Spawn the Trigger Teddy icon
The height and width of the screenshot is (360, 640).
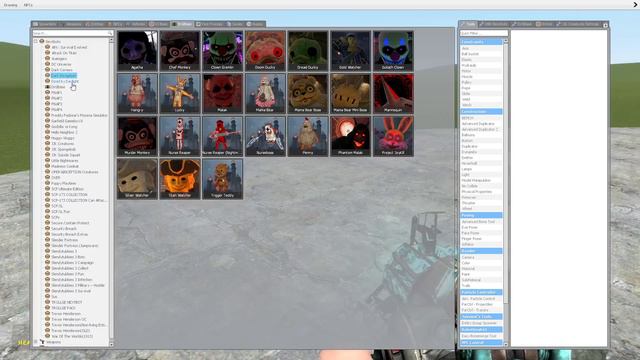point(222,179)
